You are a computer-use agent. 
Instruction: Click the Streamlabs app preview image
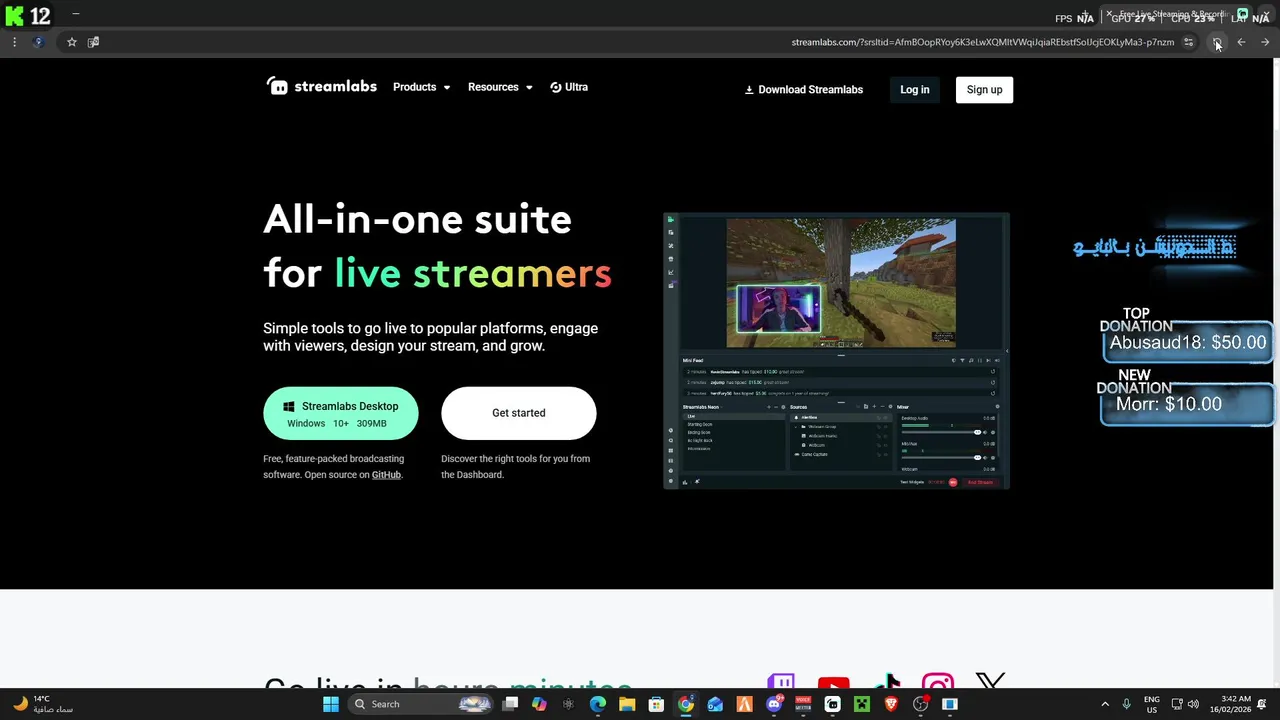[836, 351]
